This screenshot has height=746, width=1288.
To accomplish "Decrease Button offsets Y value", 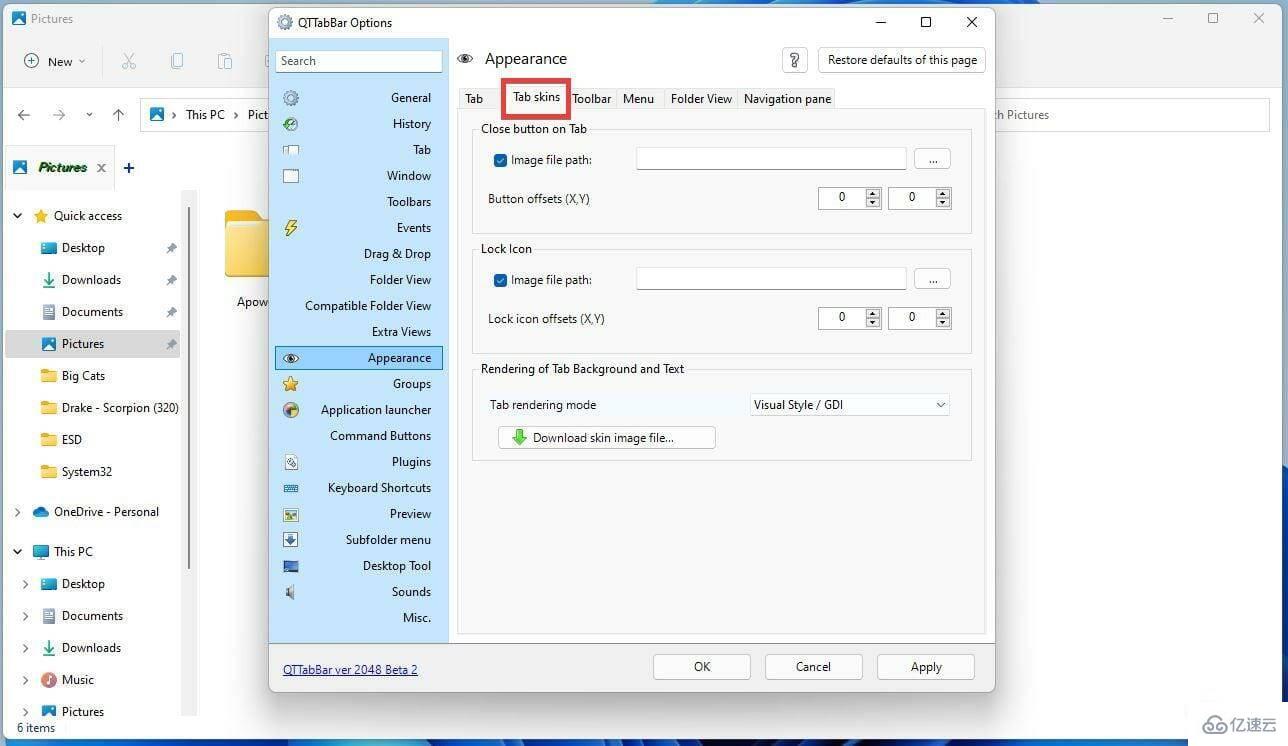I will click(x=943, y=203).
